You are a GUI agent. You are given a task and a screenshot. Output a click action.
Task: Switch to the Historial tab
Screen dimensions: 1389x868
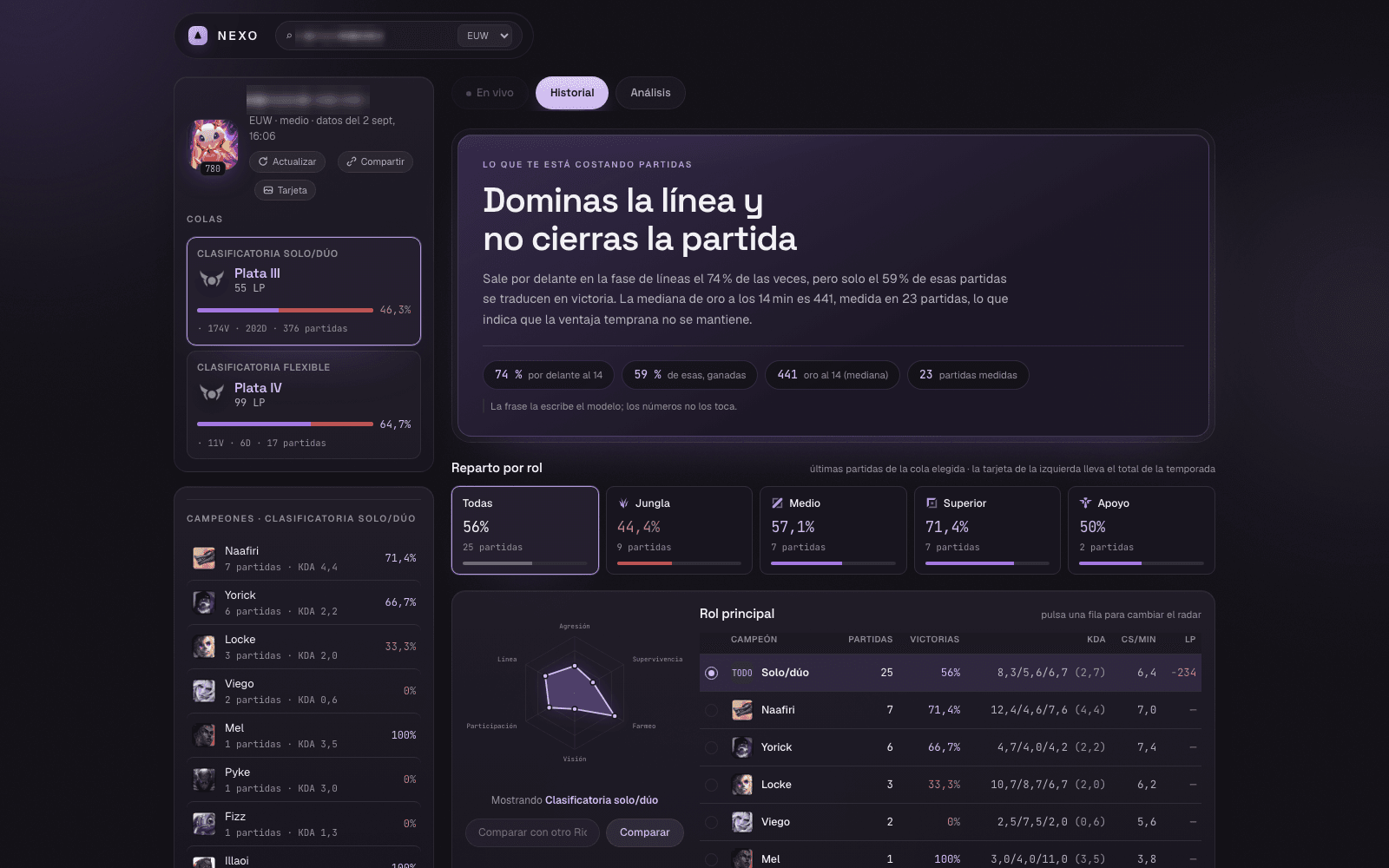click(x=572, y=93)
